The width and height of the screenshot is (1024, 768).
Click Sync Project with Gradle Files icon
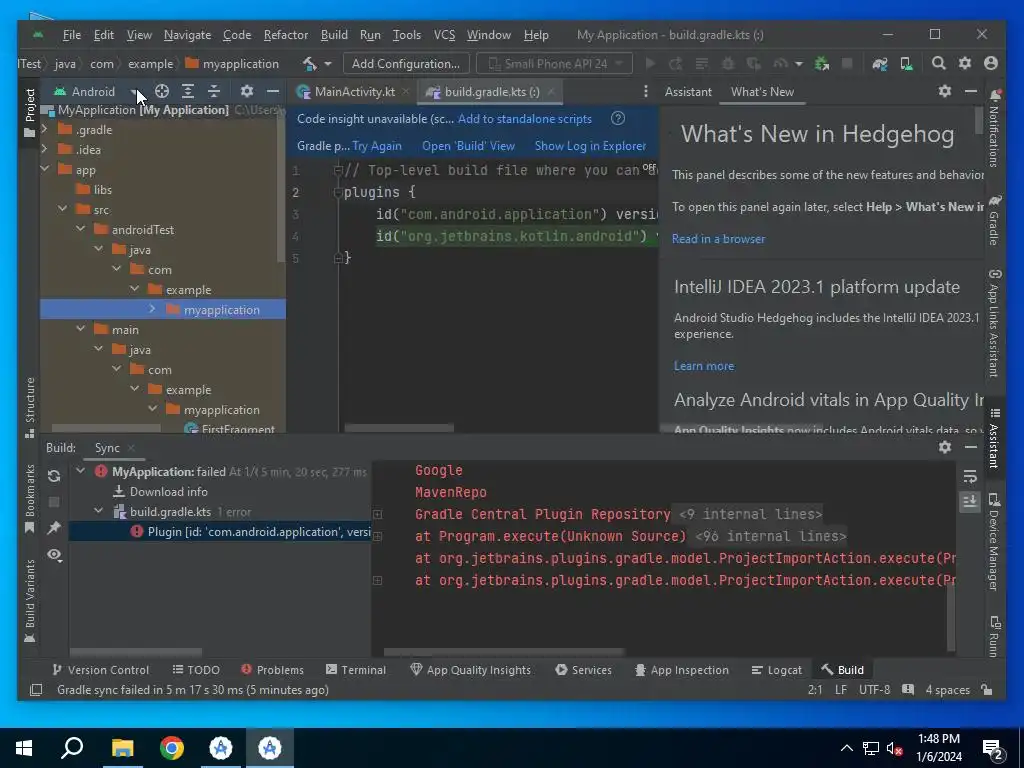click(x=880, y=63)
